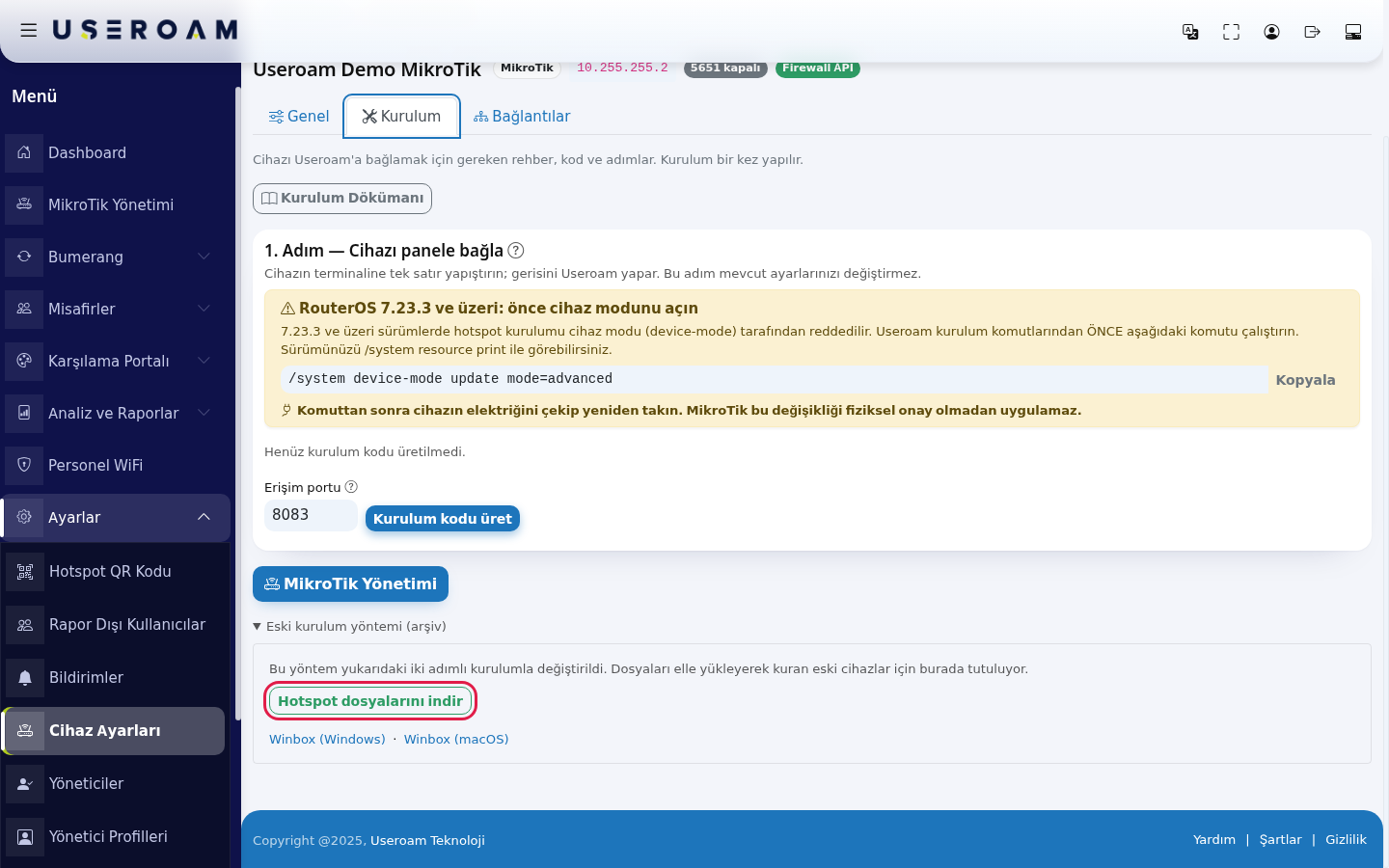Collapse Eski kurulum yöntemi archive section
Screen dimensions: 1389x868
point(349,626)
